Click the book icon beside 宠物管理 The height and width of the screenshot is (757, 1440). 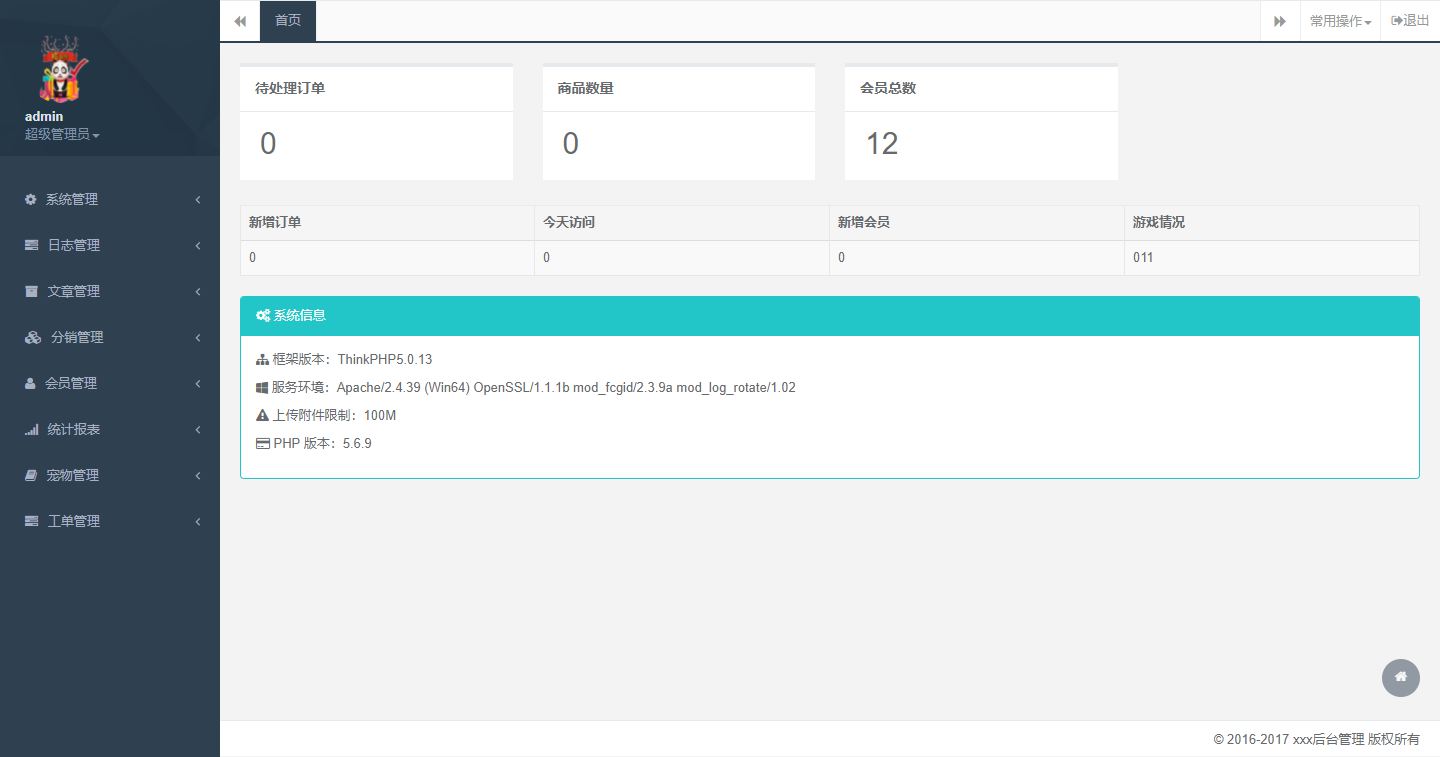[x=31, y=475]
